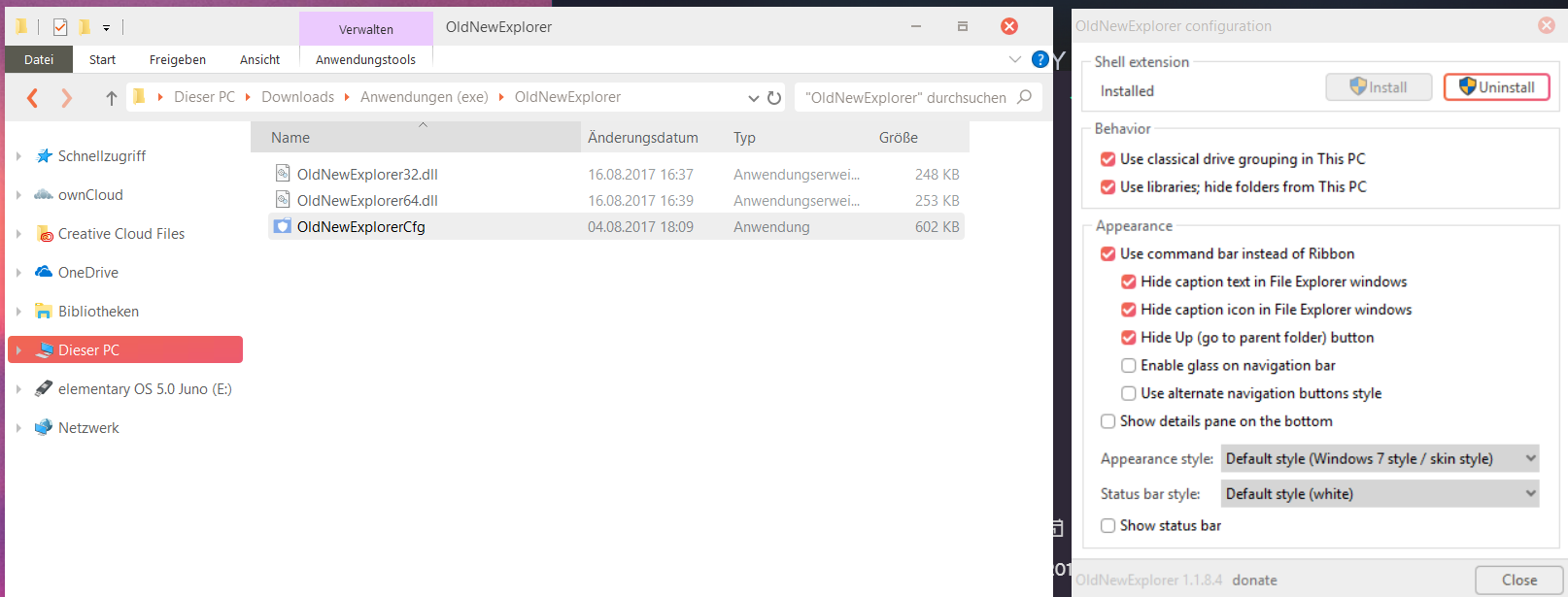Click the Dieser PC computer icon

44,349
